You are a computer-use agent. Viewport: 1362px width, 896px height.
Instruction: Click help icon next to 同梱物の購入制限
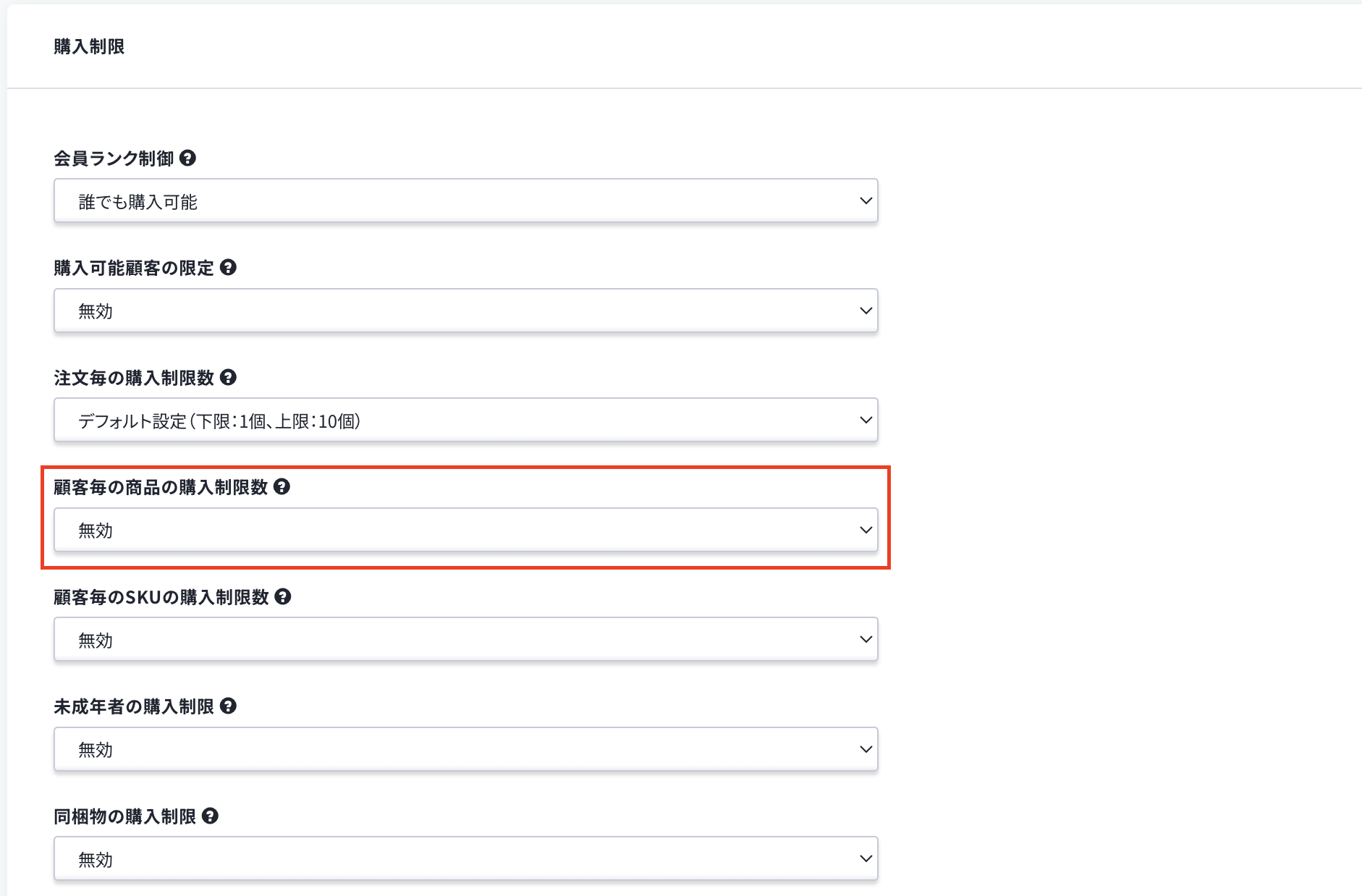(x=210, y=816)
